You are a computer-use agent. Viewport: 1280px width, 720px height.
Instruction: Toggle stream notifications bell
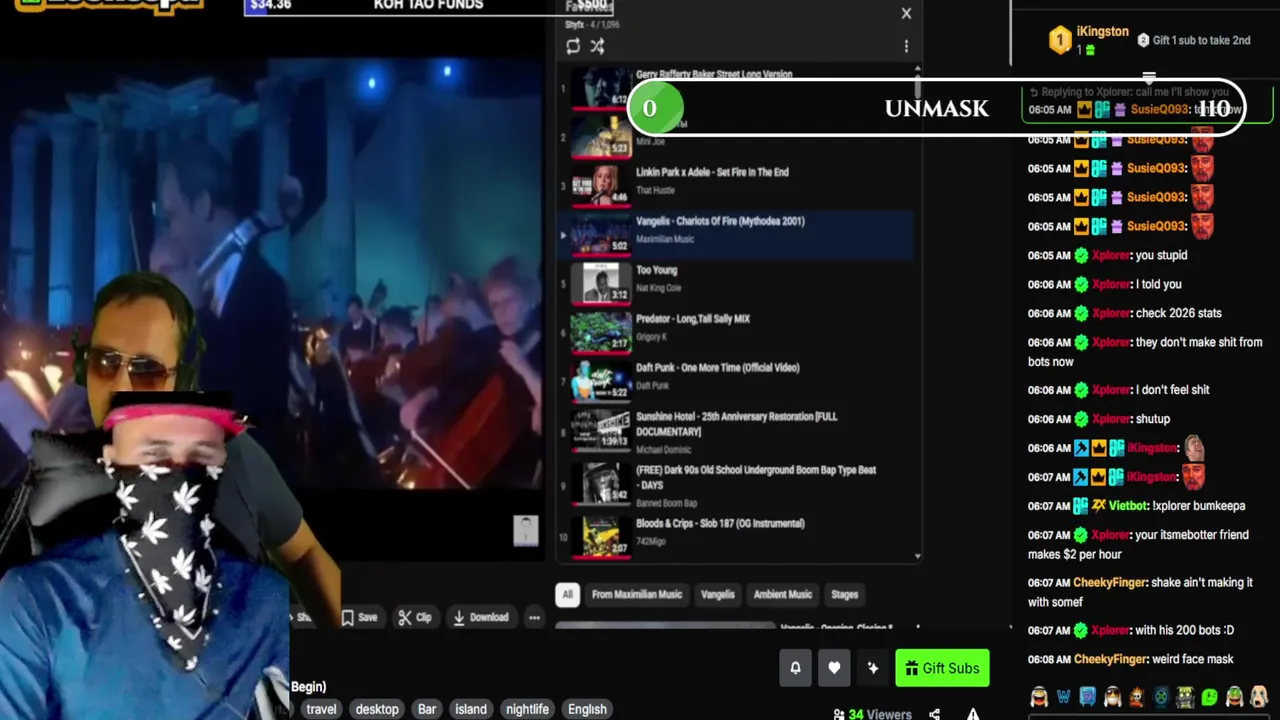pyautogui.click(x=795, y=668)
